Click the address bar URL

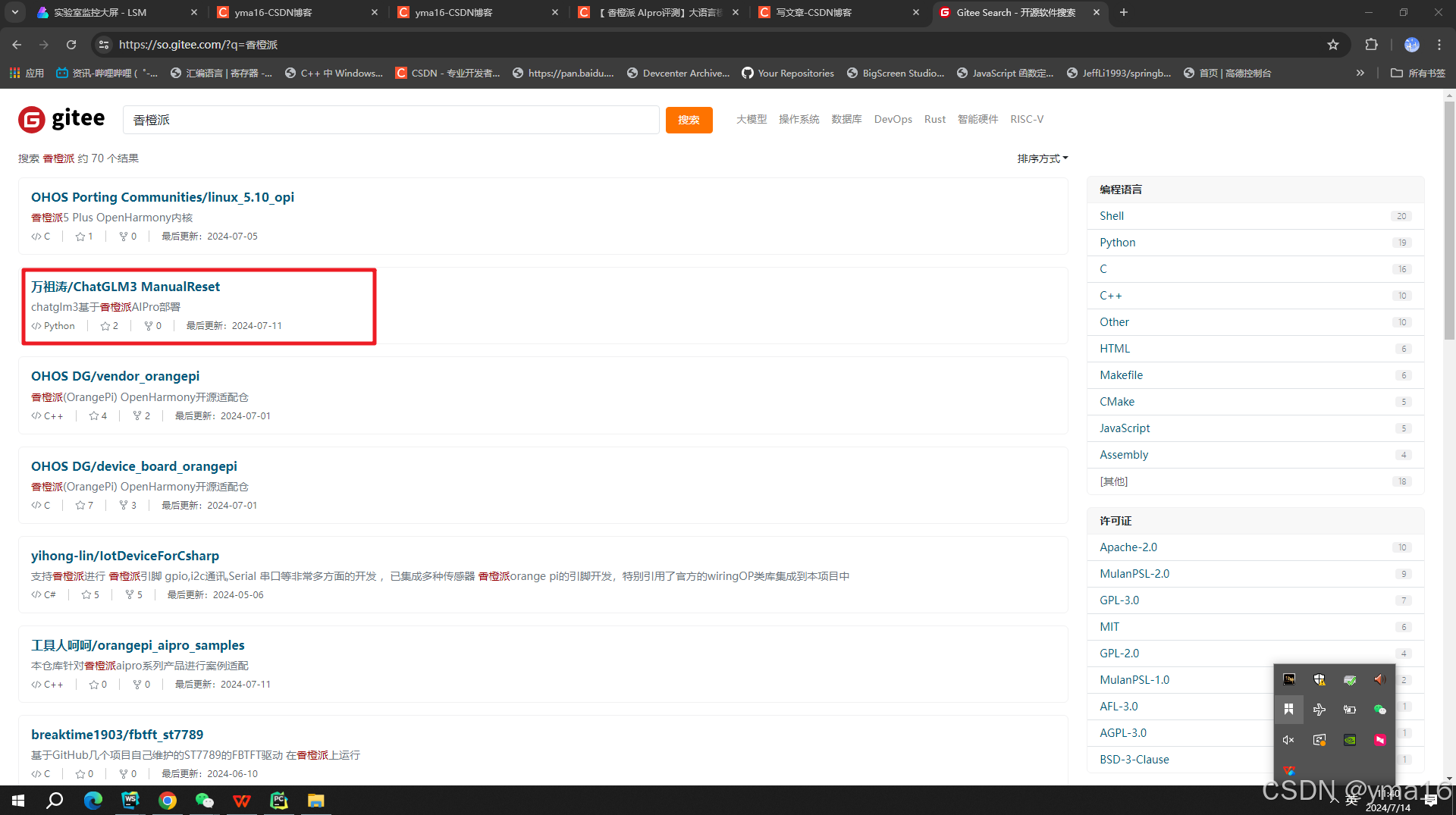198,45
